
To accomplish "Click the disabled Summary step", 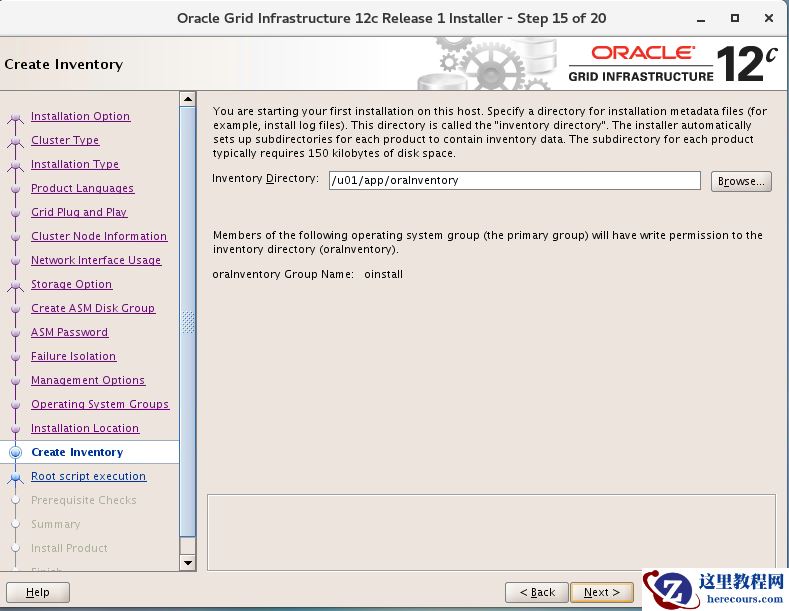I will tap(55, 524).
